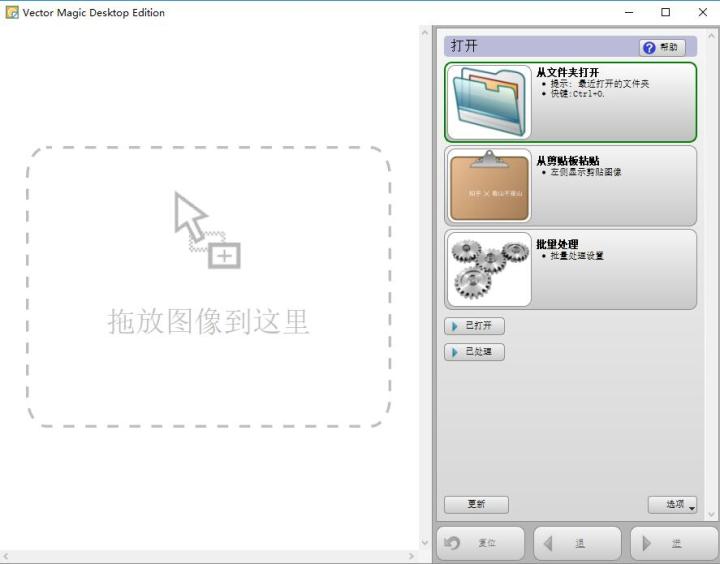The height and width of the screenshot is (564, 720).
Task: Expand the 已打开 section
Action: [x=474, y=326]
